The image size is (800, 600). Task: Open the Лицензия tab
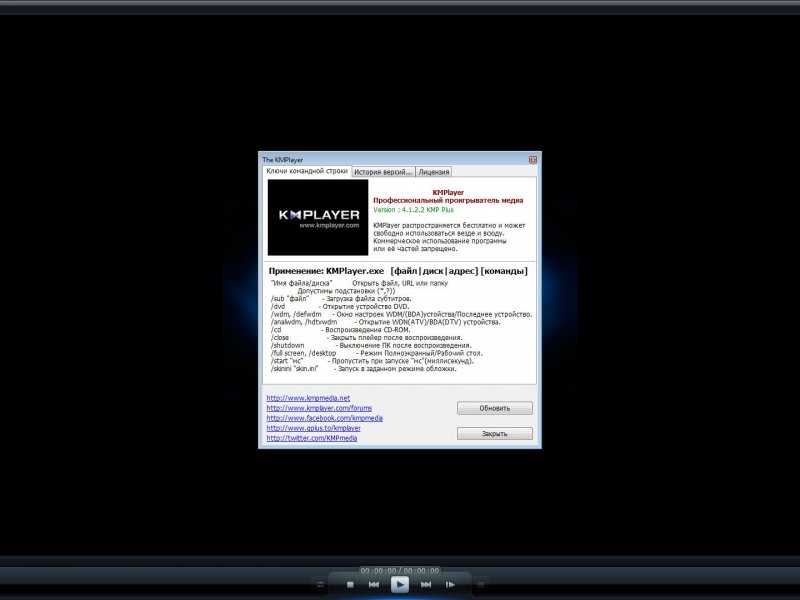coord(434,172)
